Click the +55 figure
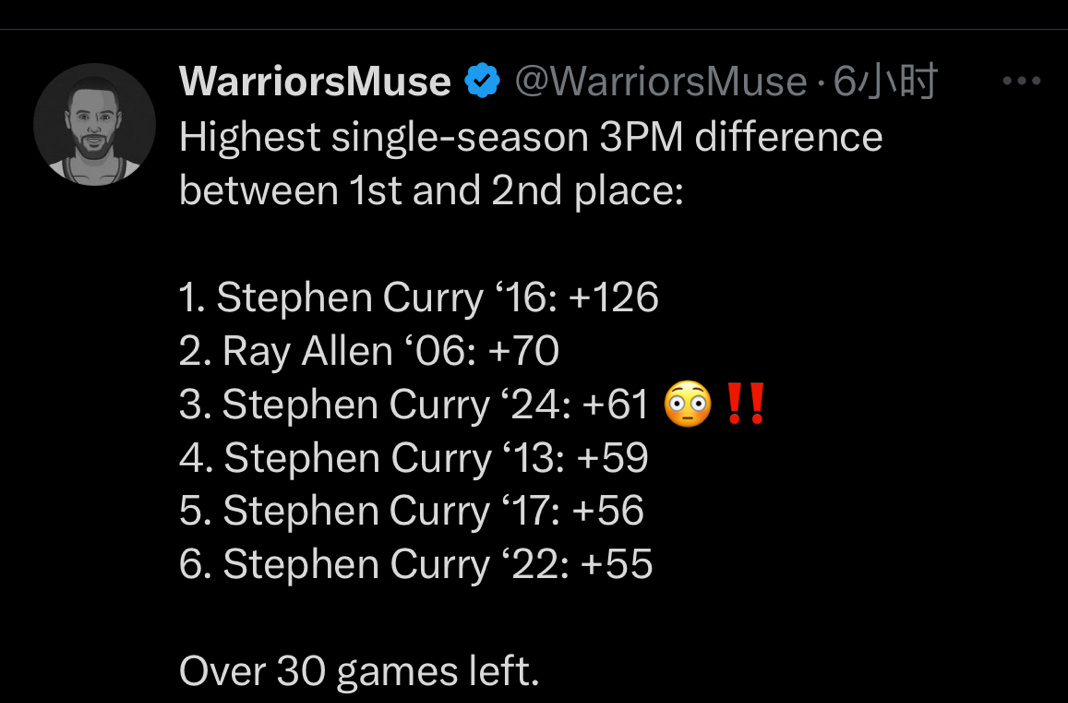Image resolution: width=1068 pixels, height=703 pixels. click(x=616, y=565)
